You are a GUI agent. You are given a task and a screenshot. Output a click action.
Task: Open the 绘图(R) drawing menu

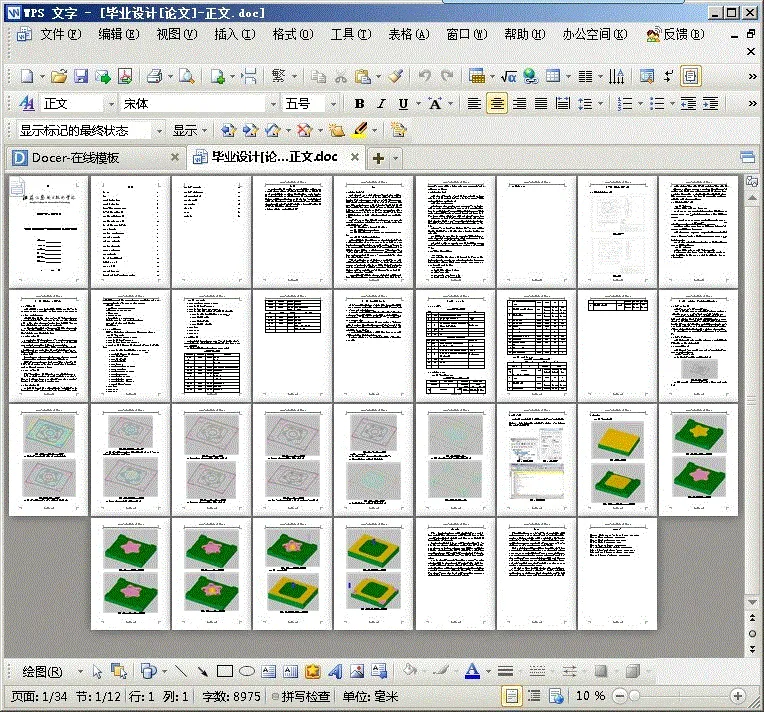click(42, 672)
